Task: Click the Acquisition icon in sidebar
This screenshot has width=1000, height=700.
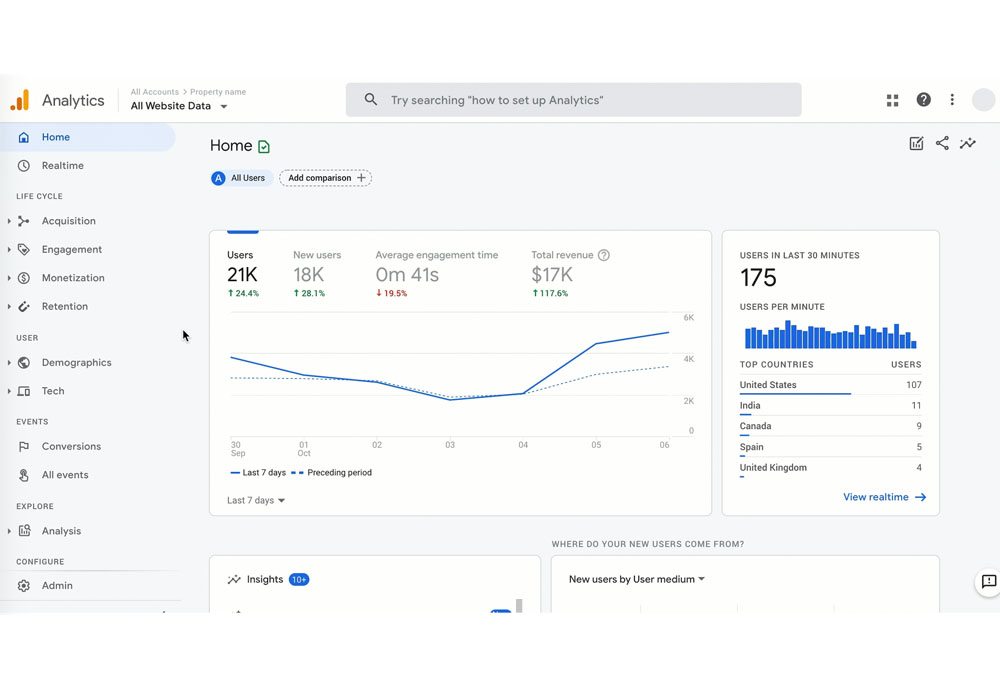Action: 24,221
